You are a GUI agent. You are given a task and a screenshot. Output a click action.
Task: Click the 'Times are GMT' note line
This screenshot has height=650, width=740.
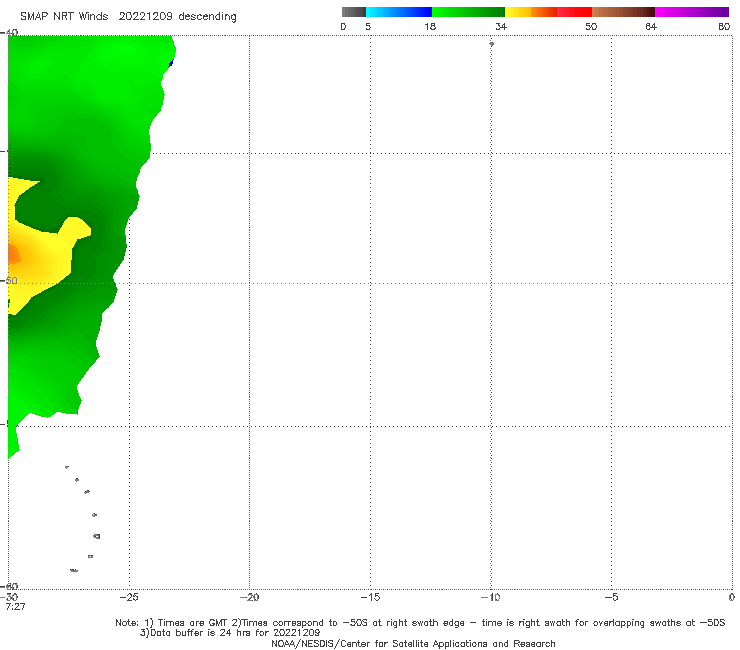pos(420,623)
